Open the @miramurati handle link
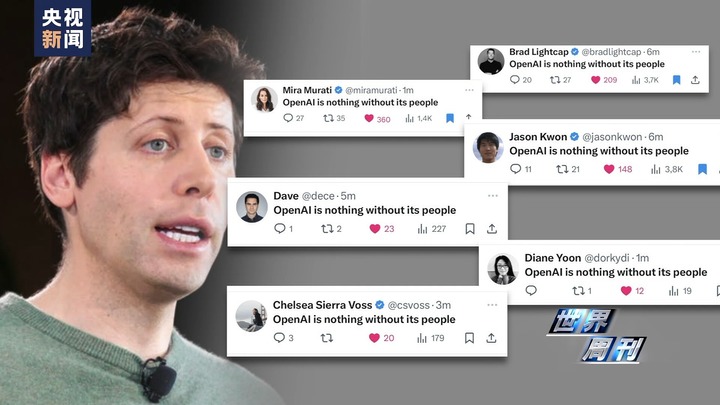 click(371, 90)
